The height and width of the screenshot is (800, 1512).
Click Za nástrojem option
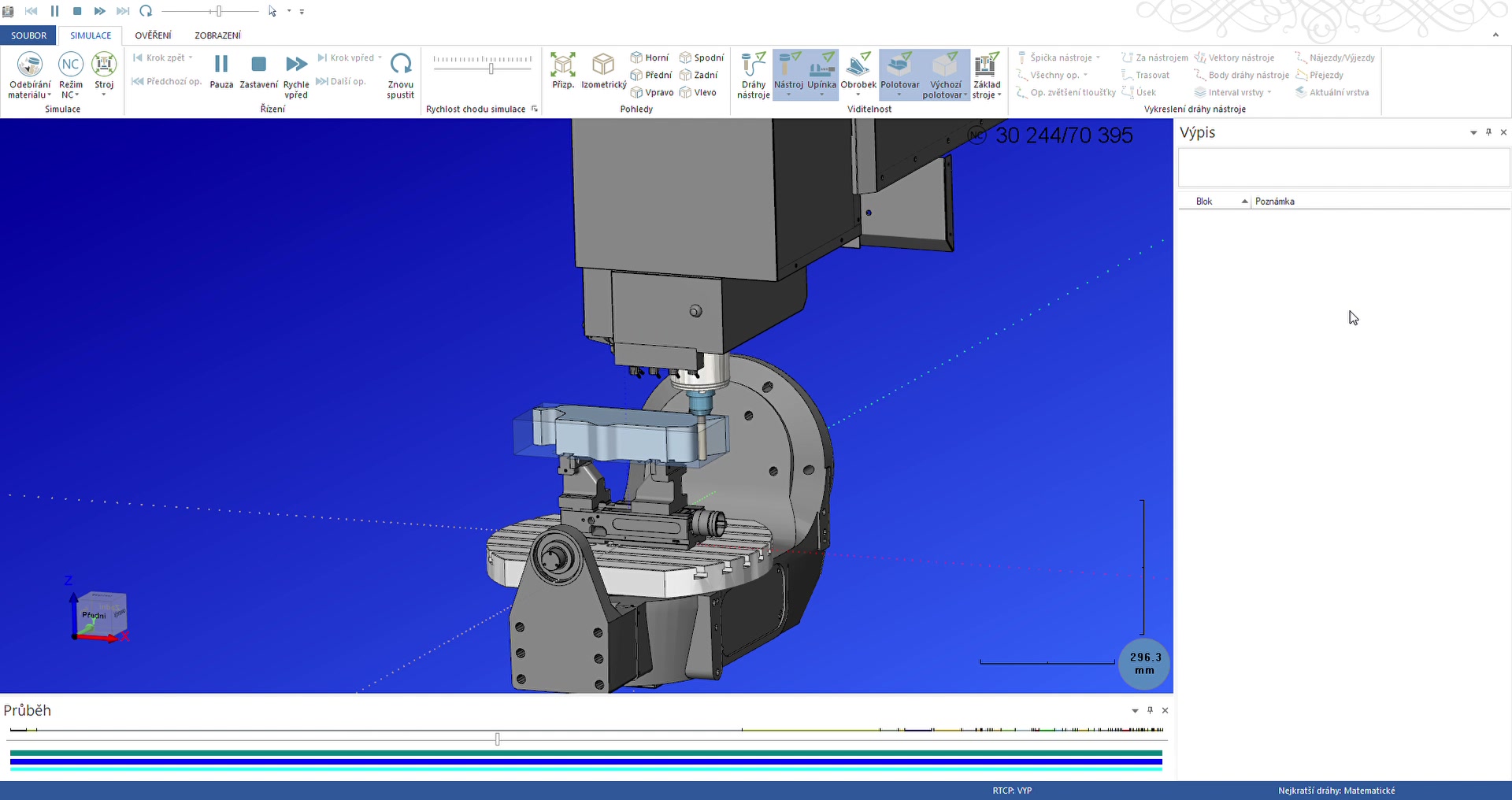(x=1154, y=57)
